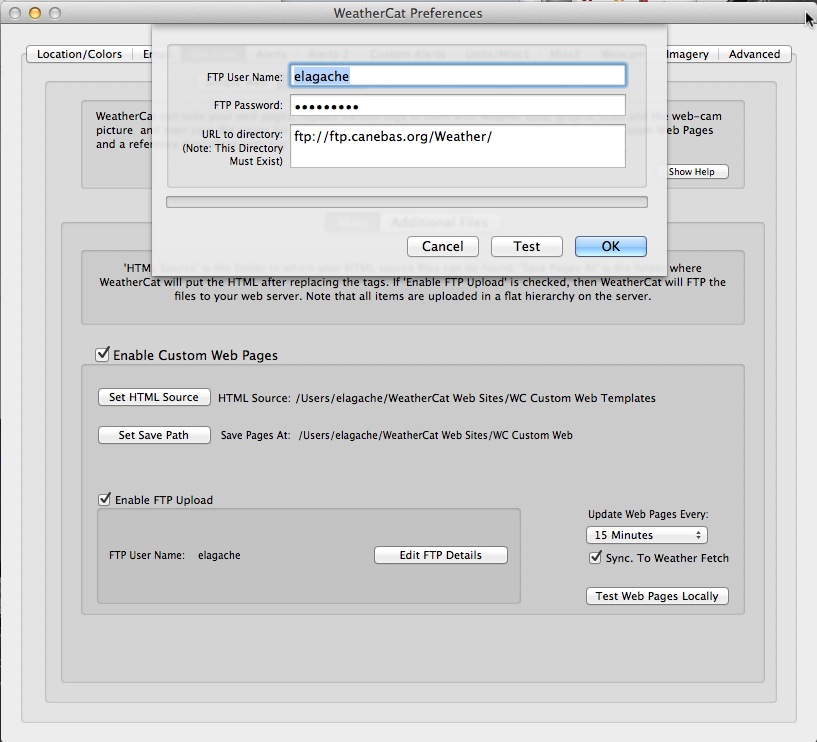Click the Set Save Path button

154,435
